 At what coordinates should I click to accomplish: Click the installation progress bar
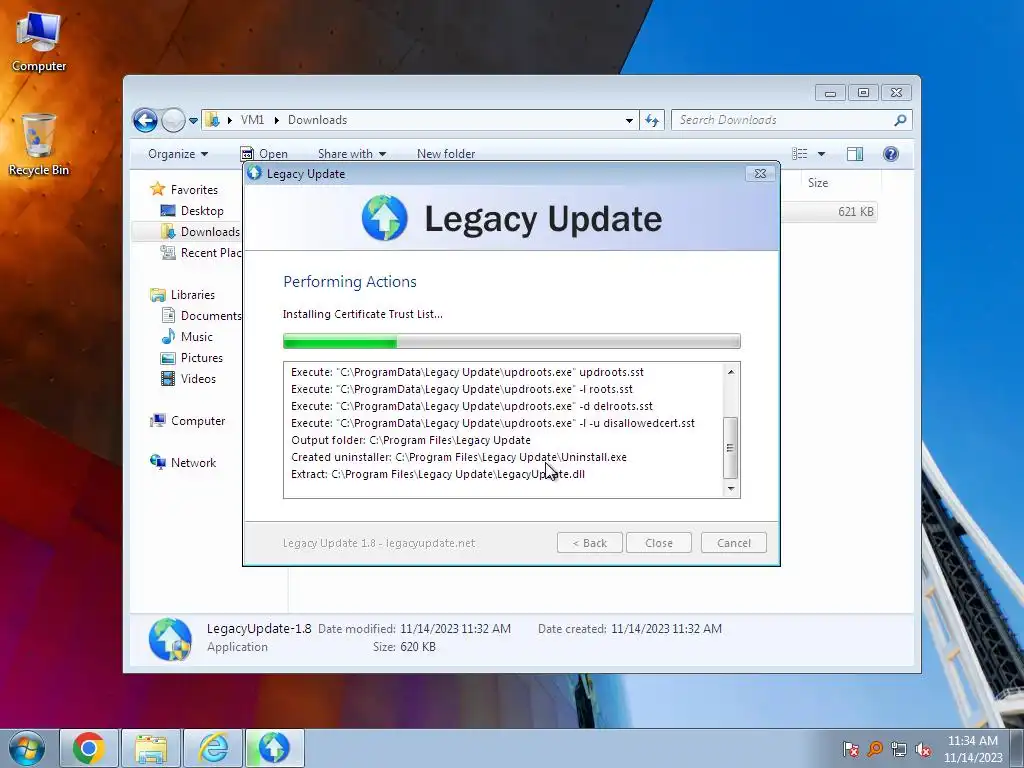point(511,341)
